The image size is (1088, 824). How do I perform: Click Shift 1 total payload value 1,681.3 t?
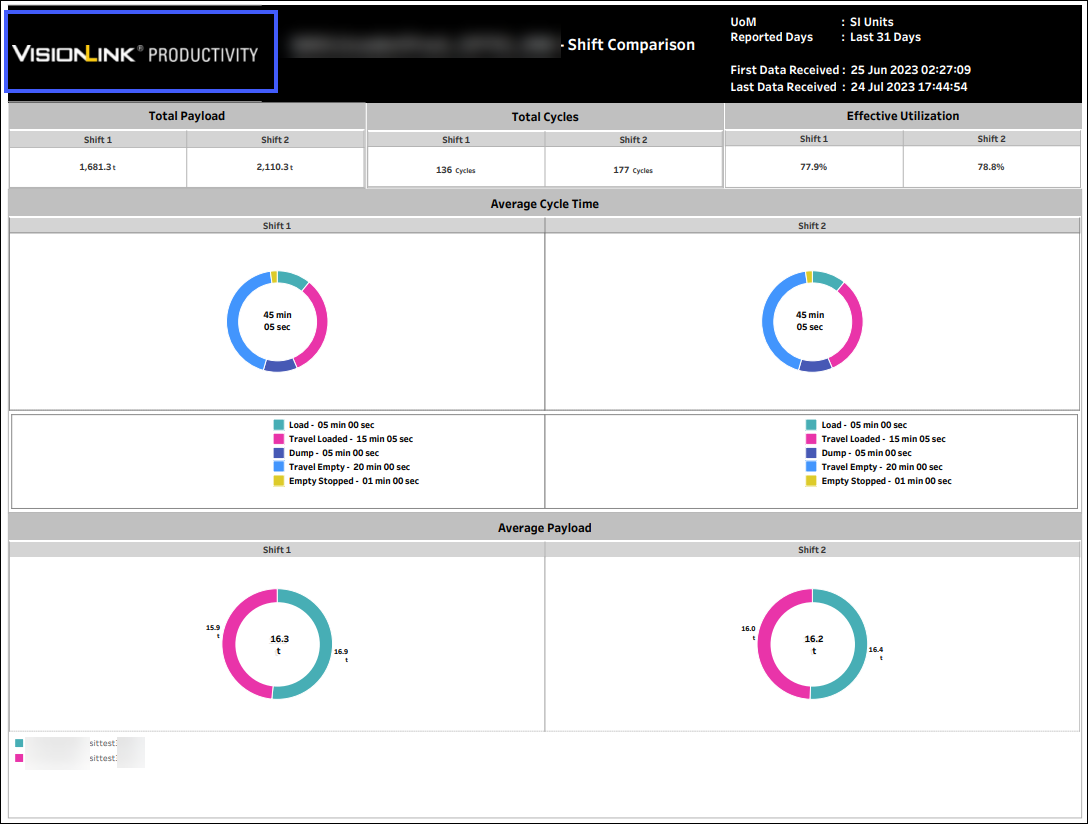pyautogui.click(x=97, y=167)
